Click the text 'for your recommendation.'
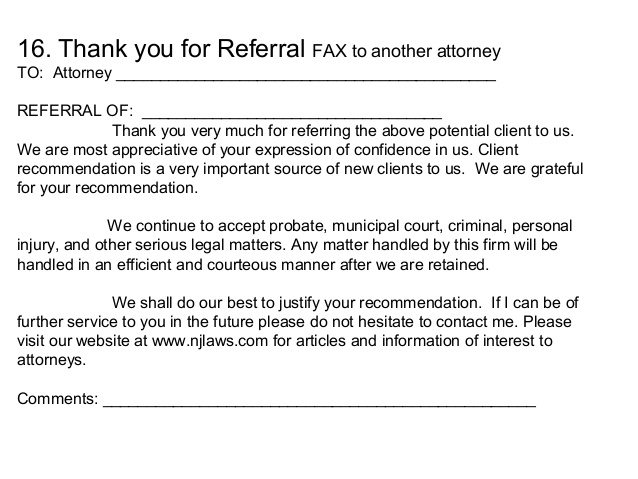638x479 pixels. click(107, 188)
